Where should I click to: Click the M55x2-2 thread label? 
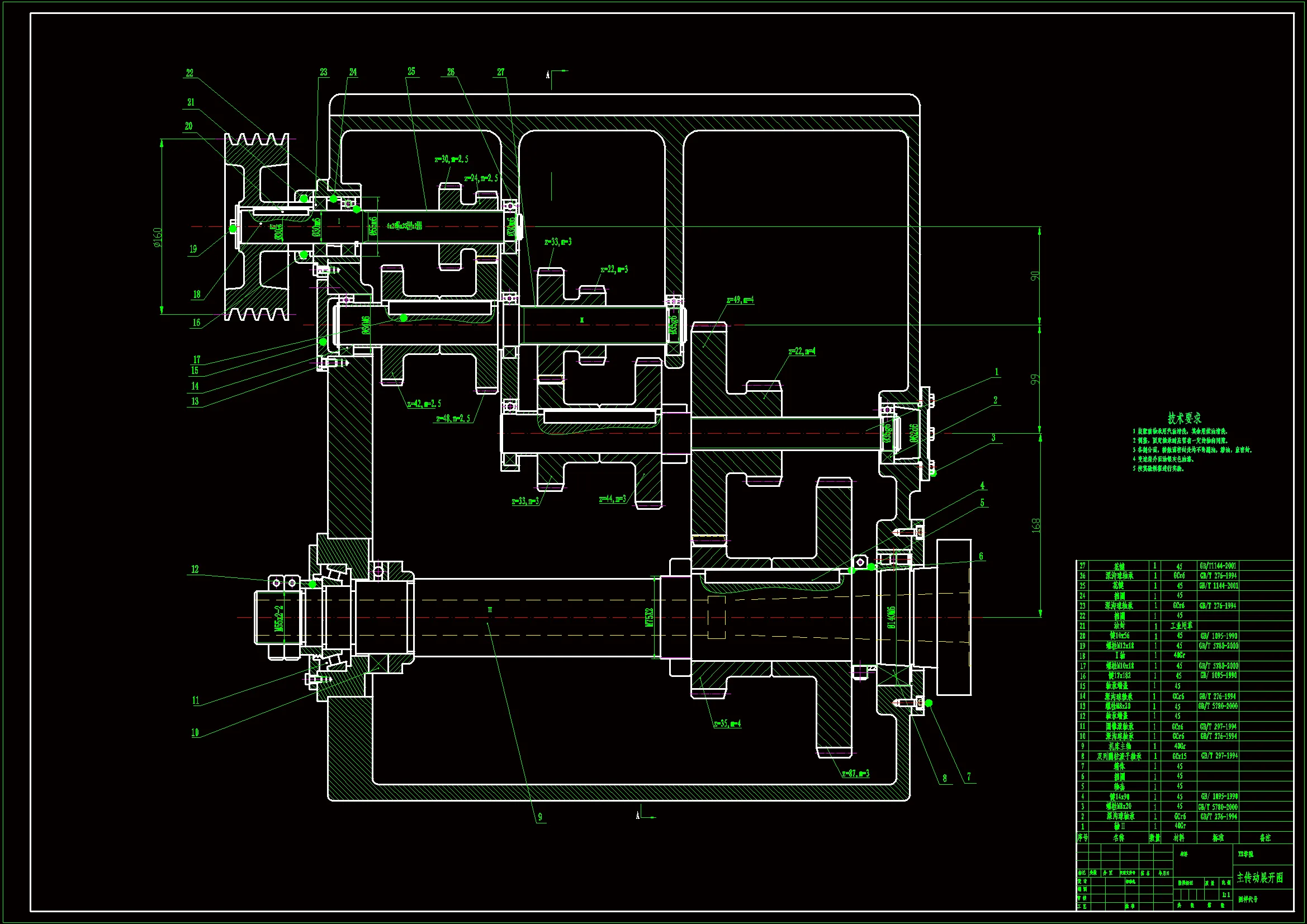click(279, 618)
